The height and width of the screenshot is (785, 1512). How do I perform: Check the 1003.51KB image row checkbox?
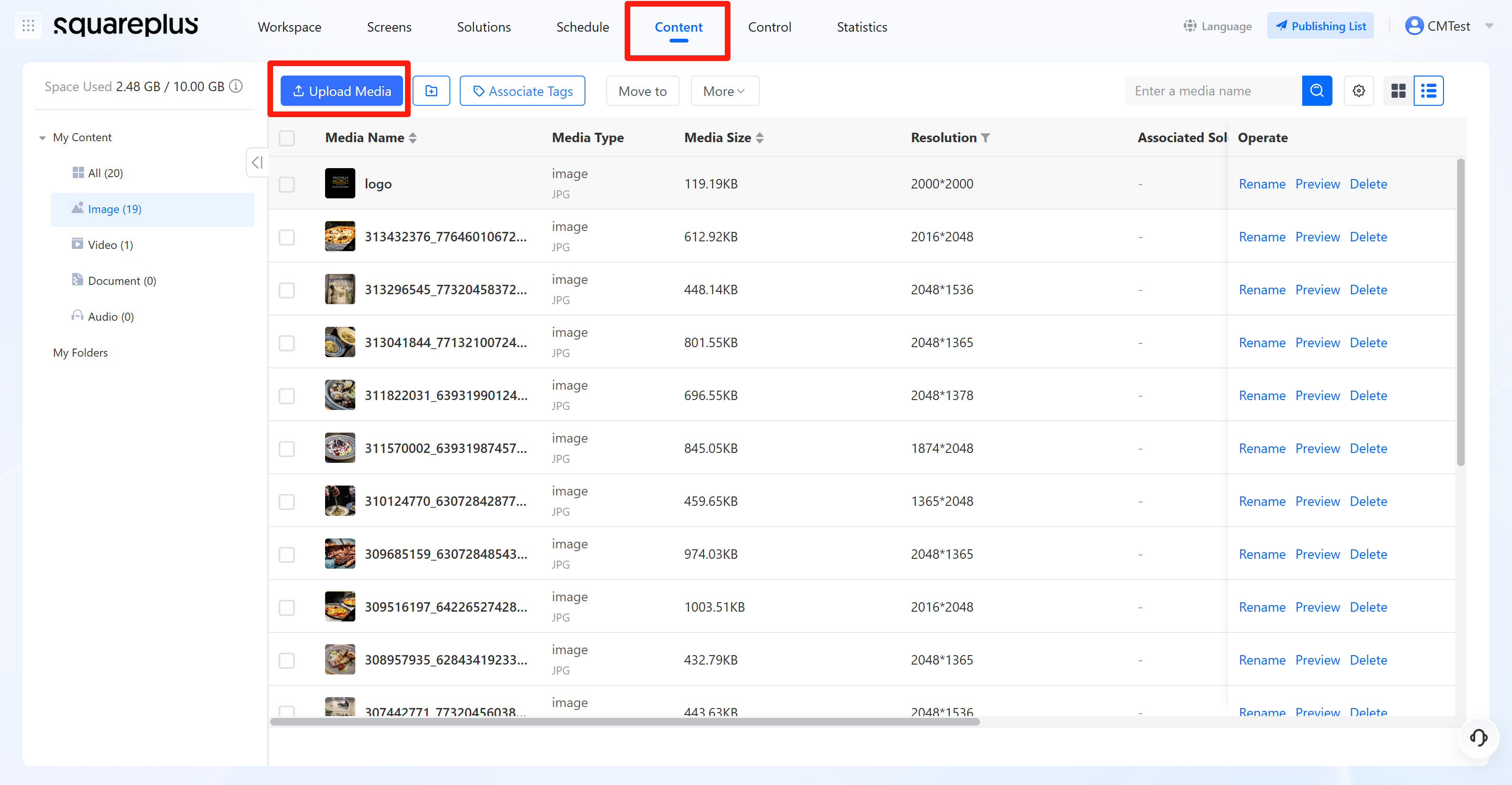(x=286, y=607)
